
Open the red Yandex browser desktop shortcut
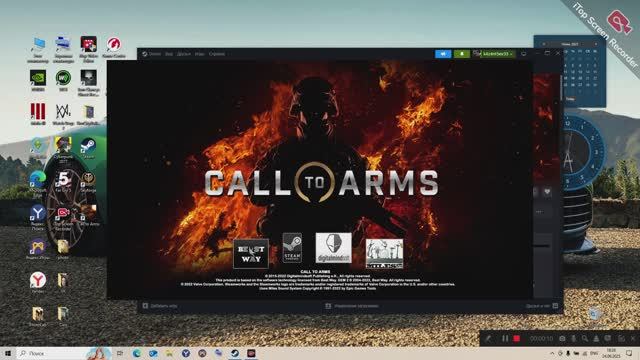38,282
